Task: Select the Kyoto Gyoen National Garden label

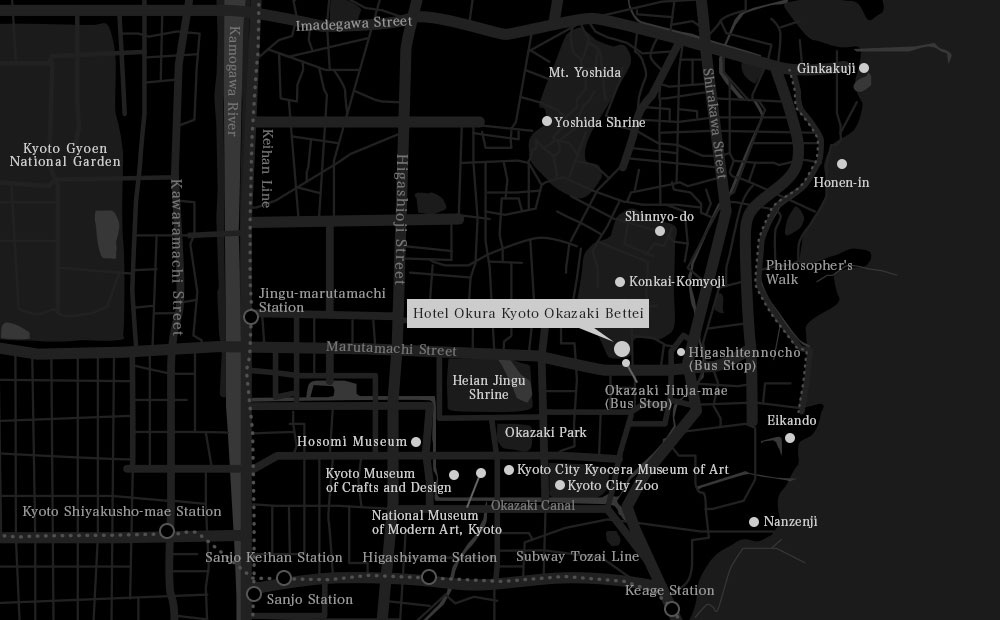Action: [65, 154]
